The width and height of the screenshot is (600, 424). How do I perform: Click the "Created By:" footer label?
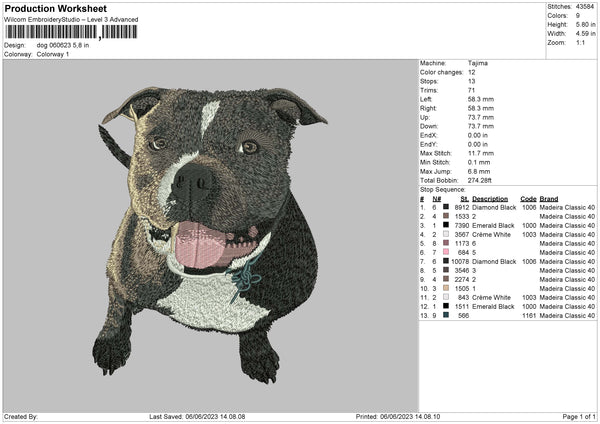pyautogui.click(x=21, y=416)
